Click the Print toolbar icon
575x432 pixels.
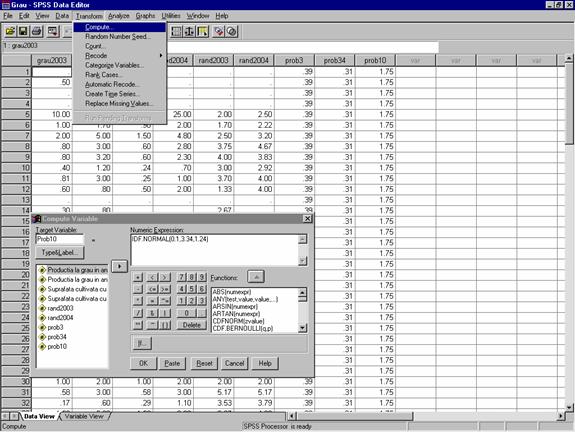[x=37, y=32]
